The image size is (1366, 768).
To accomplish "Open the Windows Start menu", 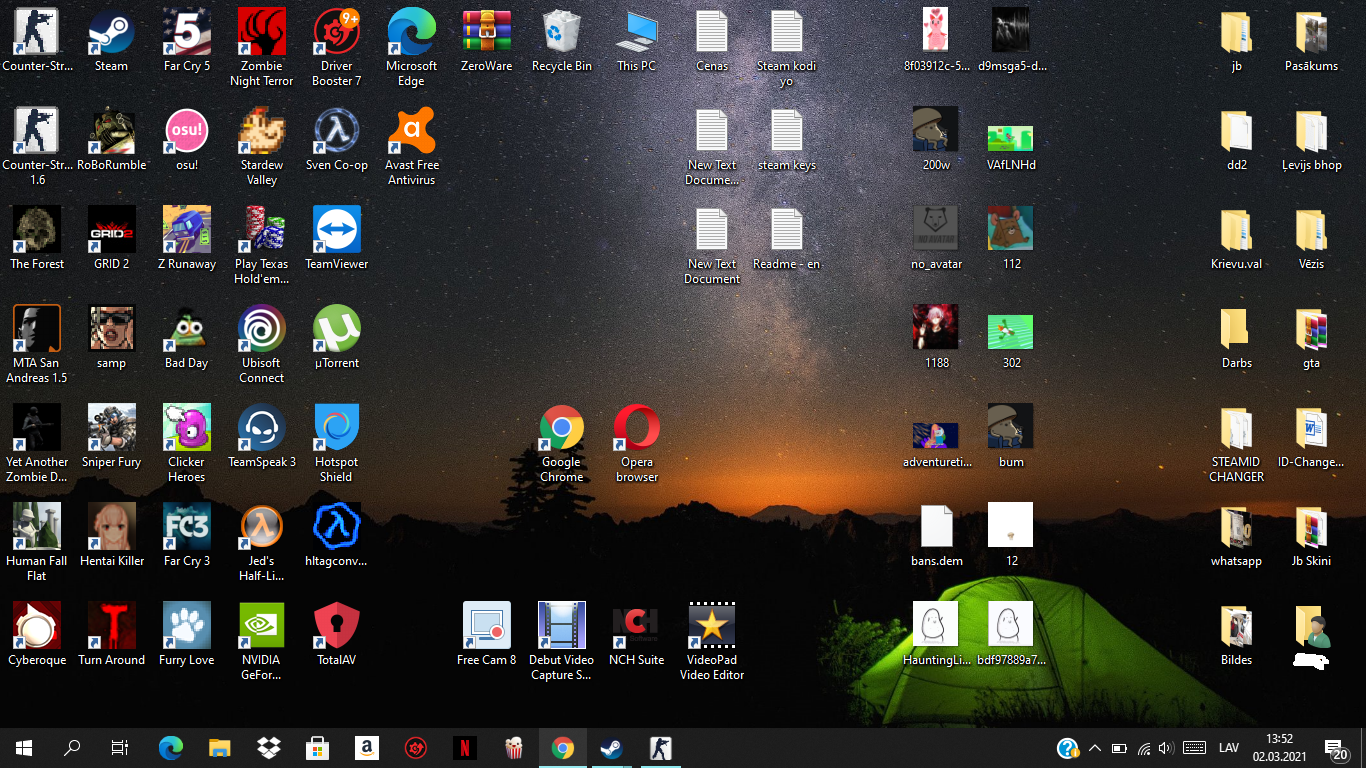I will click(24, 747).
